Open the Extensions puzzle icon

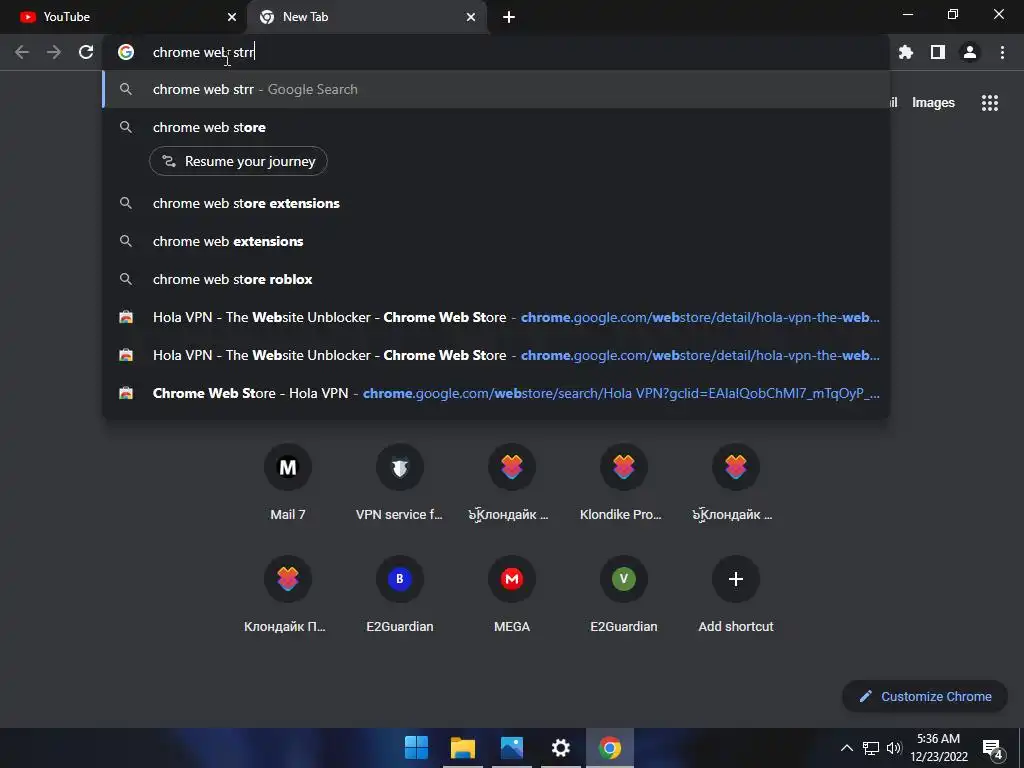tap(906, 52)
